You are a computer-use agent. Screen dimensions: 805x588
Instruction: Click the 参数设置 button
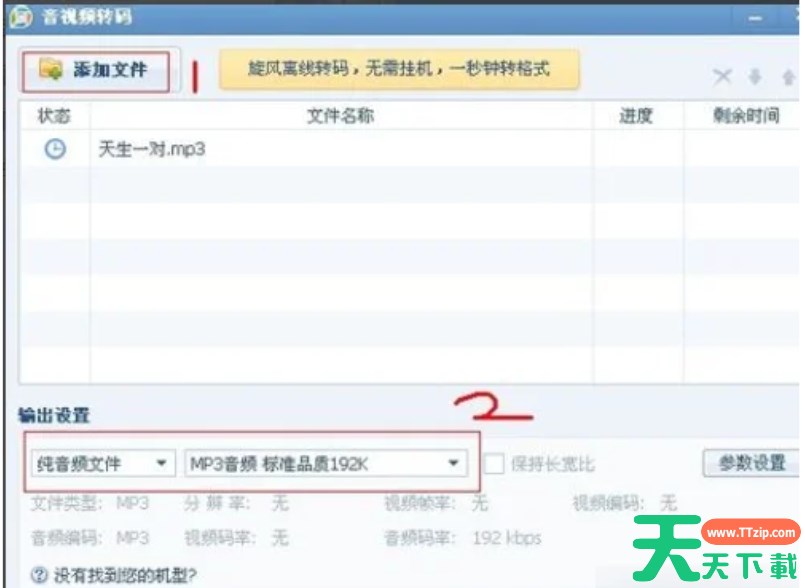coord(751,463)
